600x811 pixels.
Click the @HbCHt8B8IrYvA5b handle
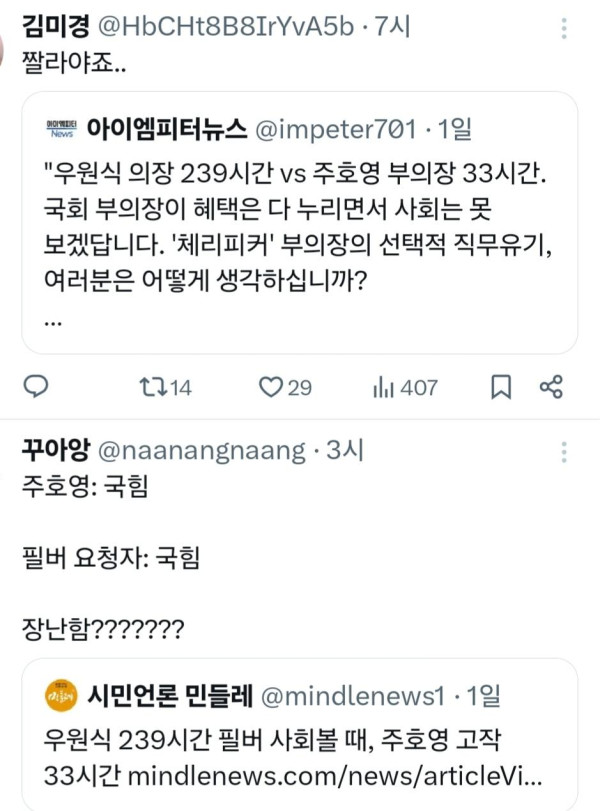[x=224, y=27]
